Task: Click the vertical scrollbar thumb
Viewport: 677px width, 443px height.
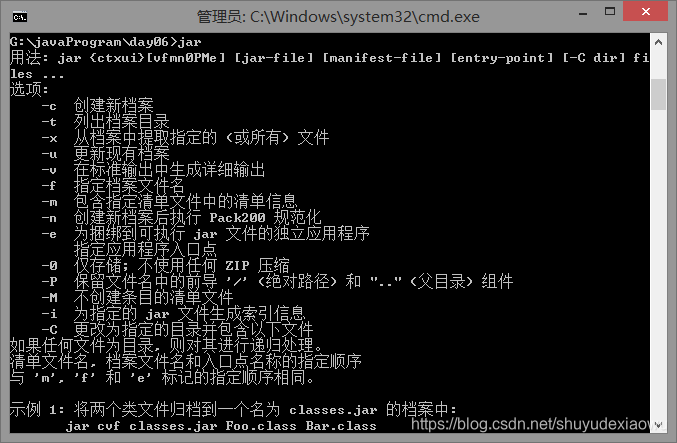Action: pos(658,95)
